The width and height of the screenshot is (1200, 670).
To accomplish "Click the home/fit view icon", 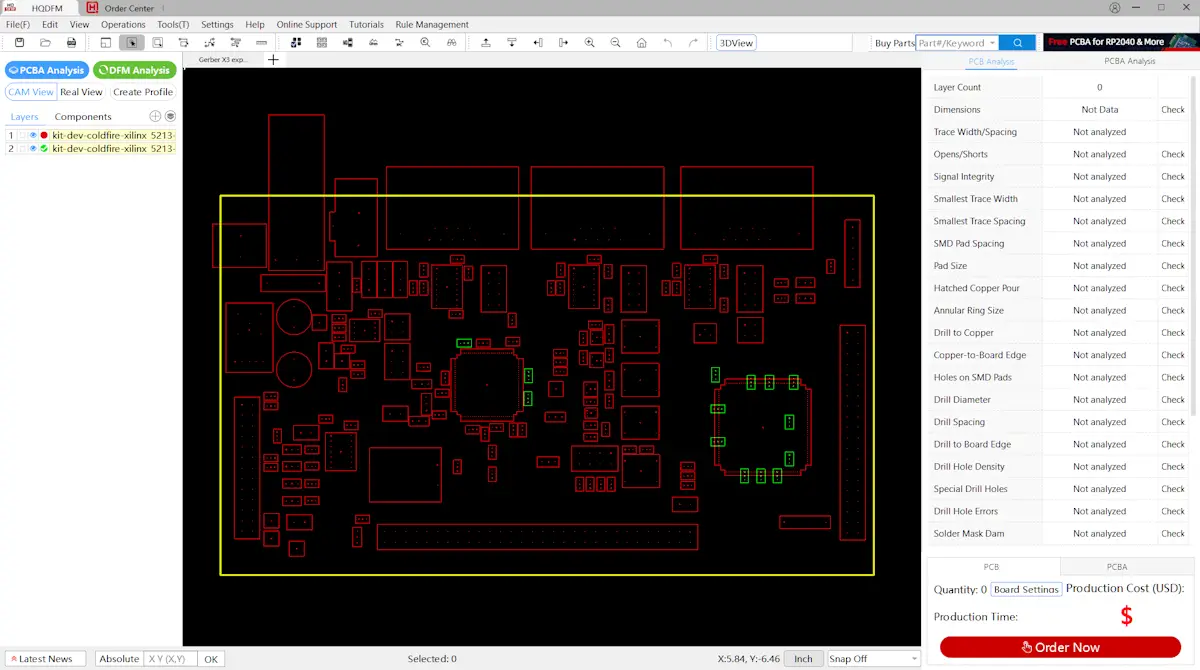I will (x=641, y=42).
